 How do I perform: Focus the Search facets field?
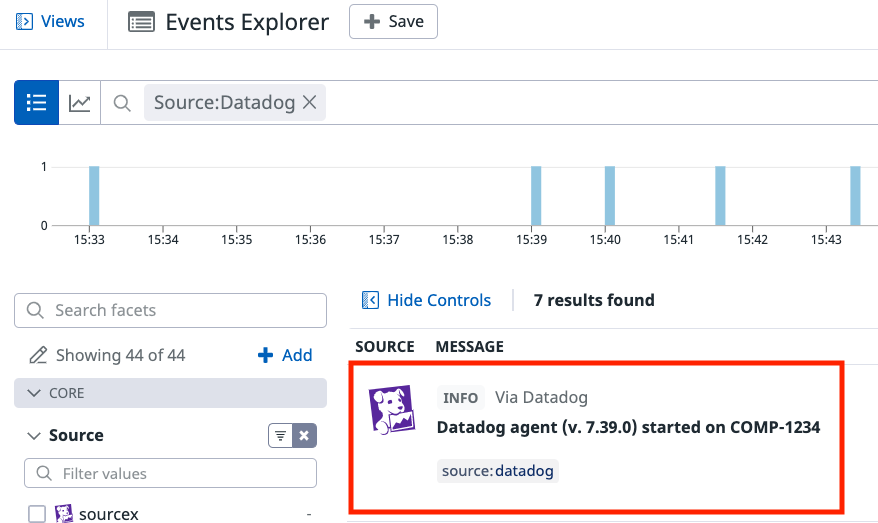pyautogui.click(x=170, y=310)
